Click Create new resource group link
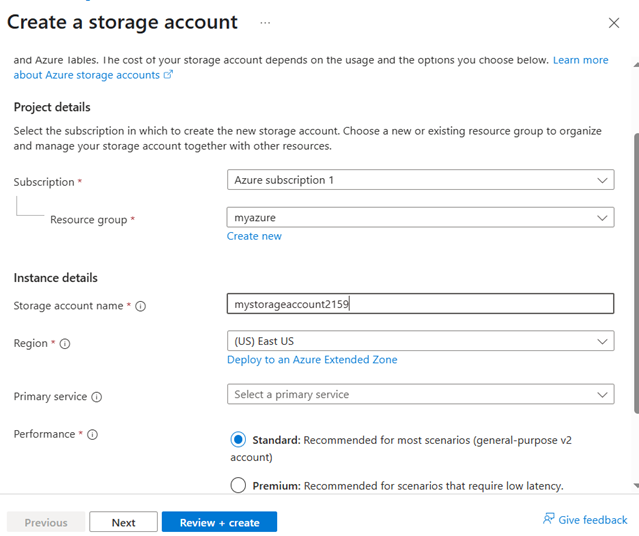The height and width of the screenshot is (536, 639). (x=254, y=236)
